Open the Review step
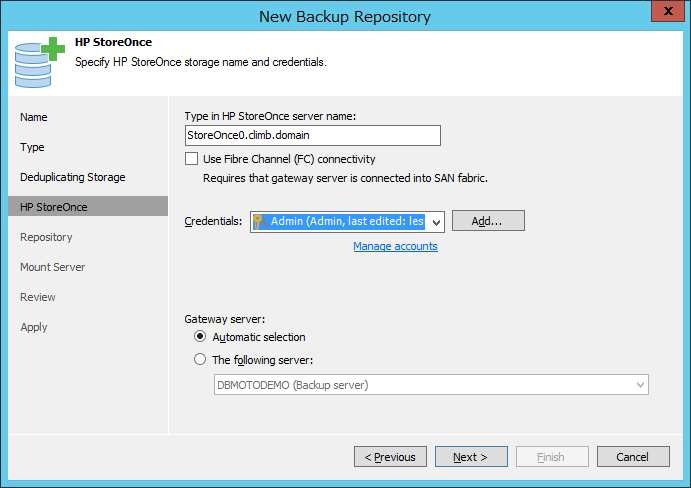Image resolution: width=691 pixels, height=488 pixels. (x=37, y=297)
